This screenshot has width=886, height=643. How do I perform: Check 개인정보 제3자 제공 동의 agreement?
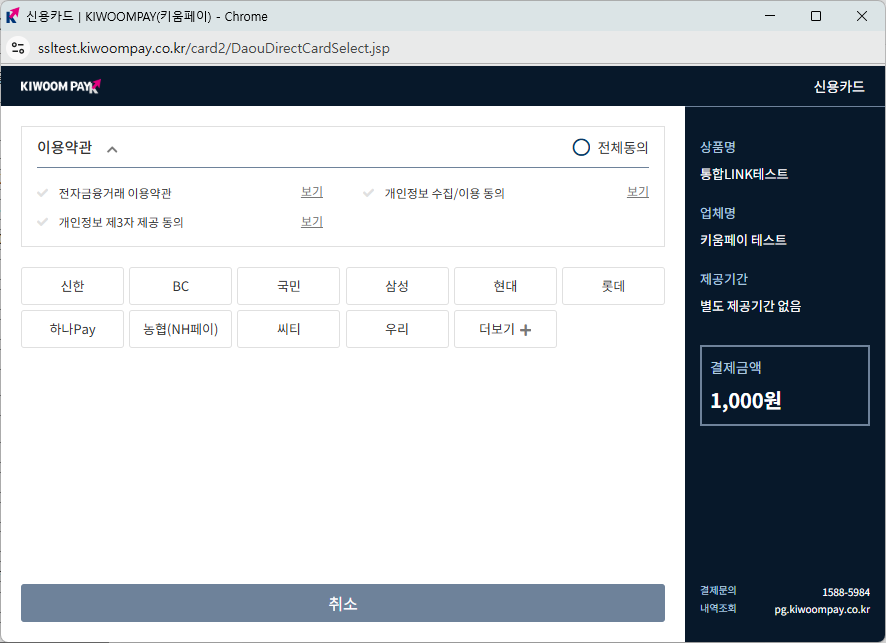(x=42, y=222)
